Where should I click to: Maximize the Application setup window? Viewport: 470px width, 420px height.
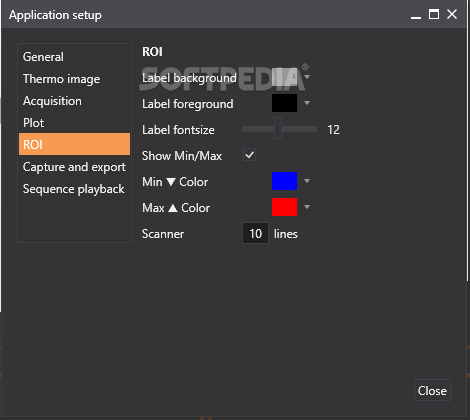click(434, 14)
